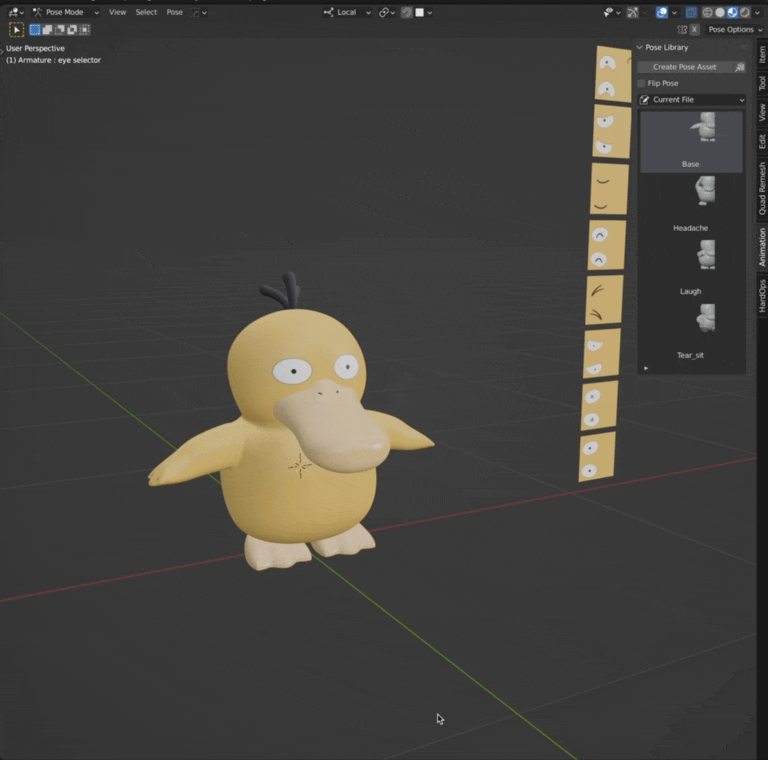Enable the Flip Pose checkbox
The width and height of the screenshot is (768, 760).
click(x=641, y=83)
